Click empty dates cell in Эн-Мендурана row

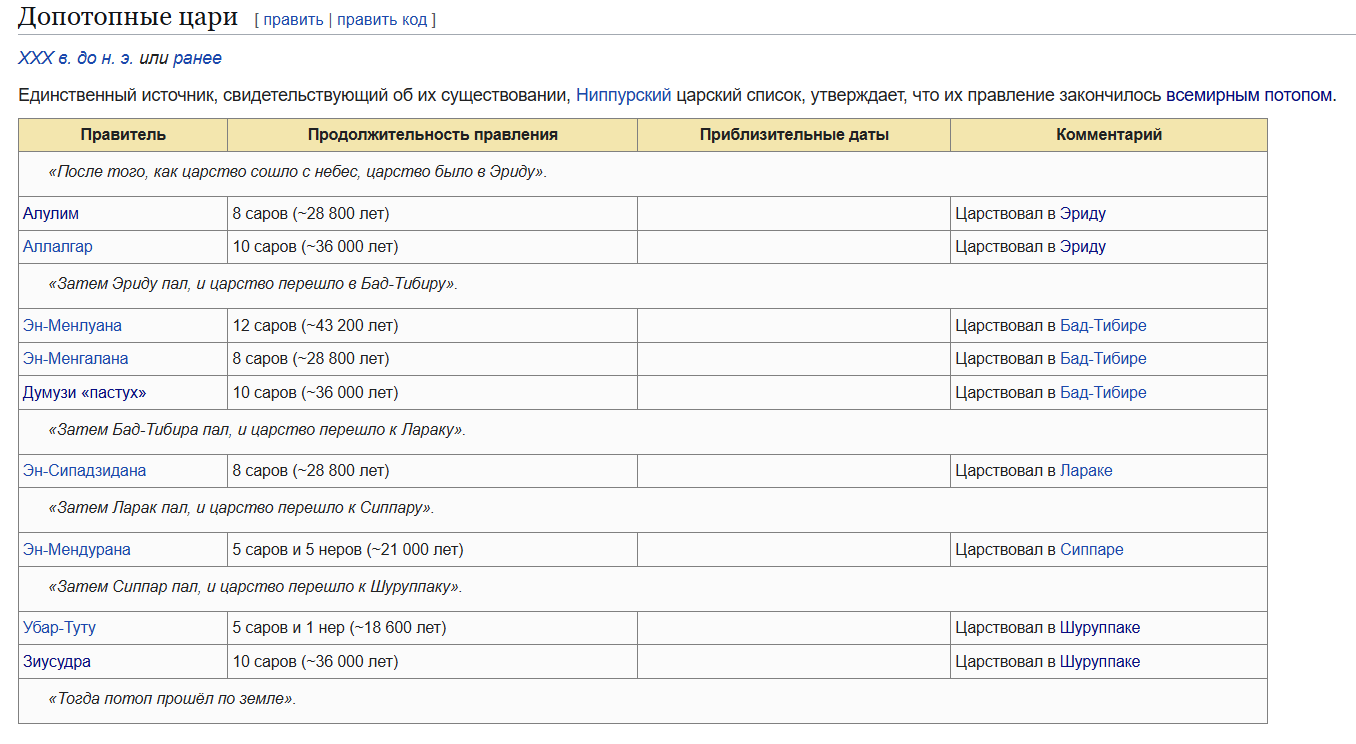click(x=794, y=549)
